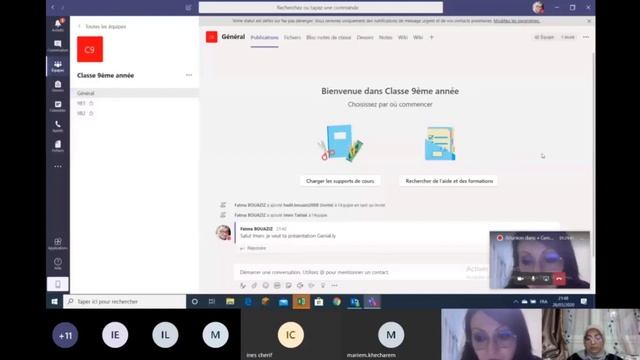Open the Appels phone icon in sidebar
Image resolution: width=640 pixels, height=360 pixels.
(x=58, y=126)
